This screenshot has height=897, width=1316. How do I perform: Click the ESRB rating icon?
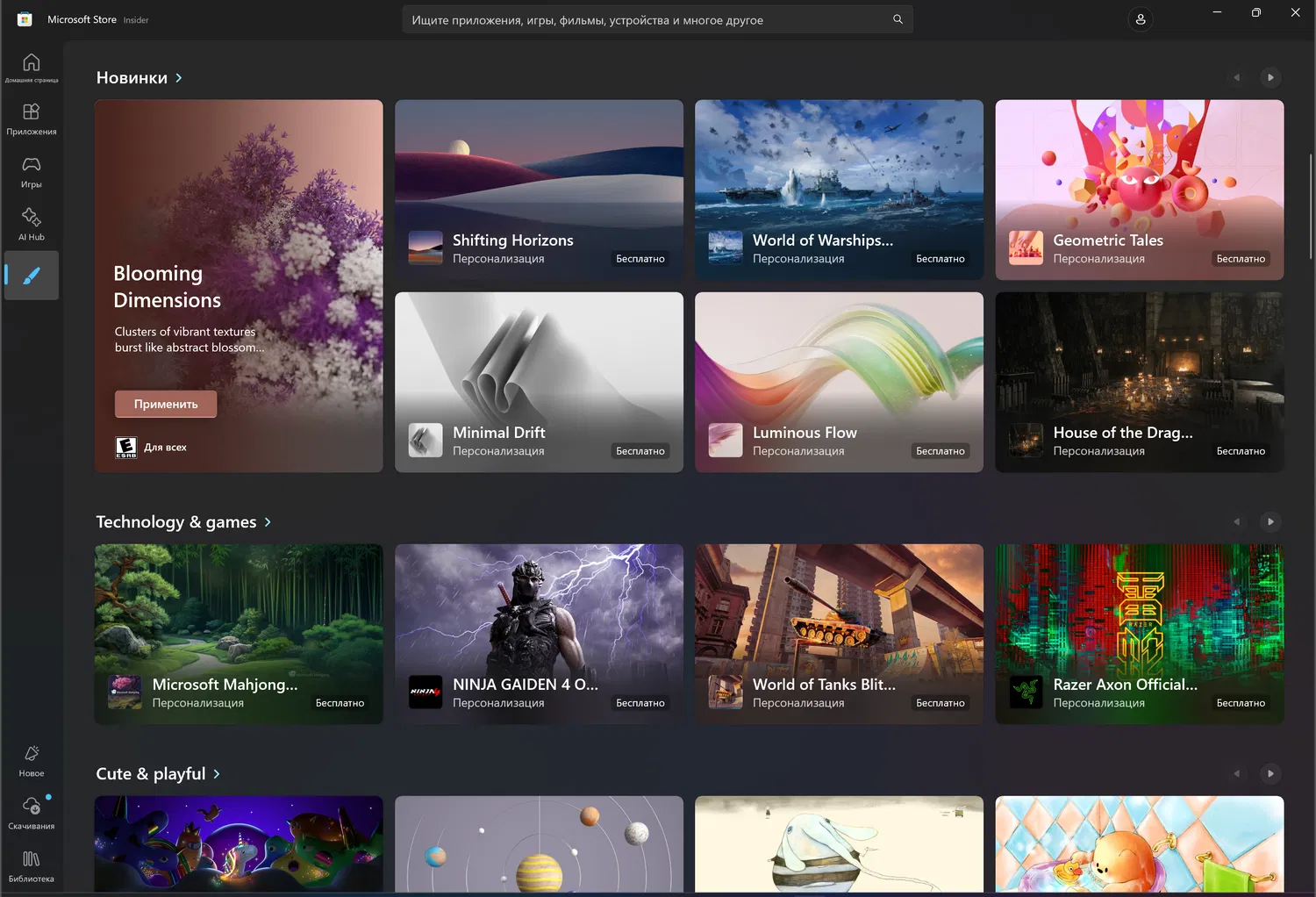click(x=126, y=448)
